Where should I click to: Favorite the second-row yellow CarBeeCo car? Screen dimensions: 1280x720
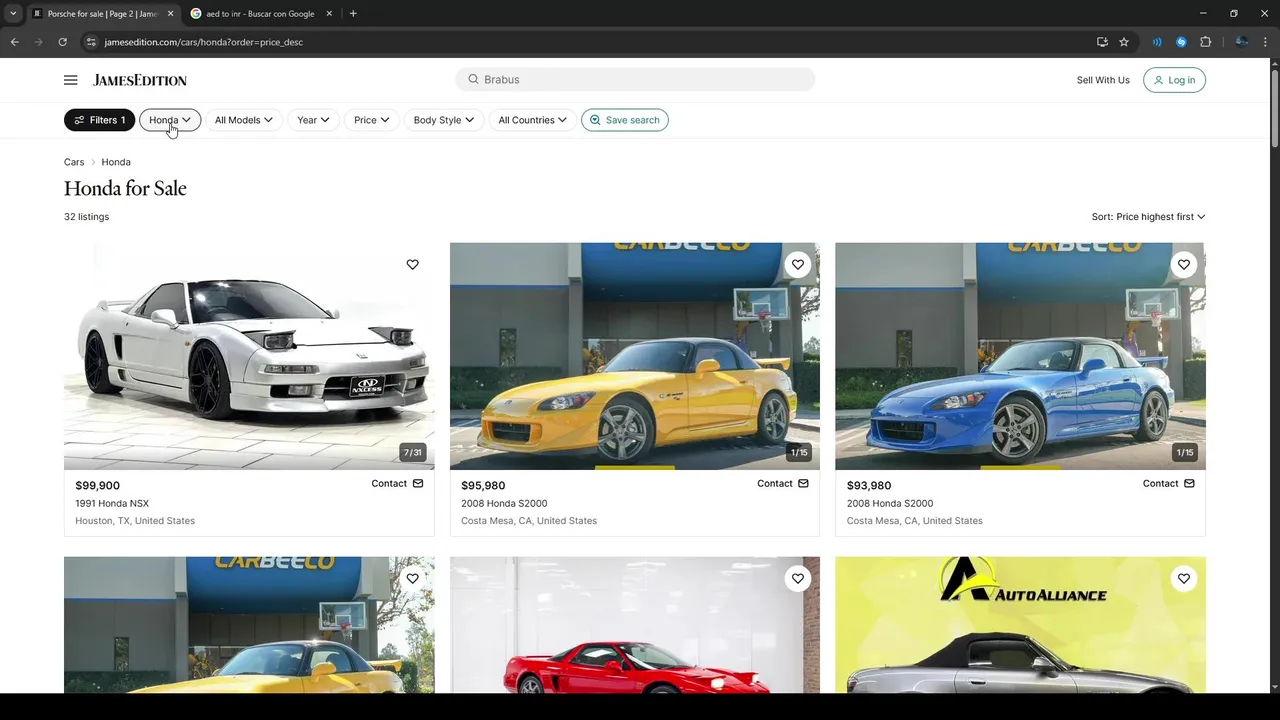pos(412,578)
